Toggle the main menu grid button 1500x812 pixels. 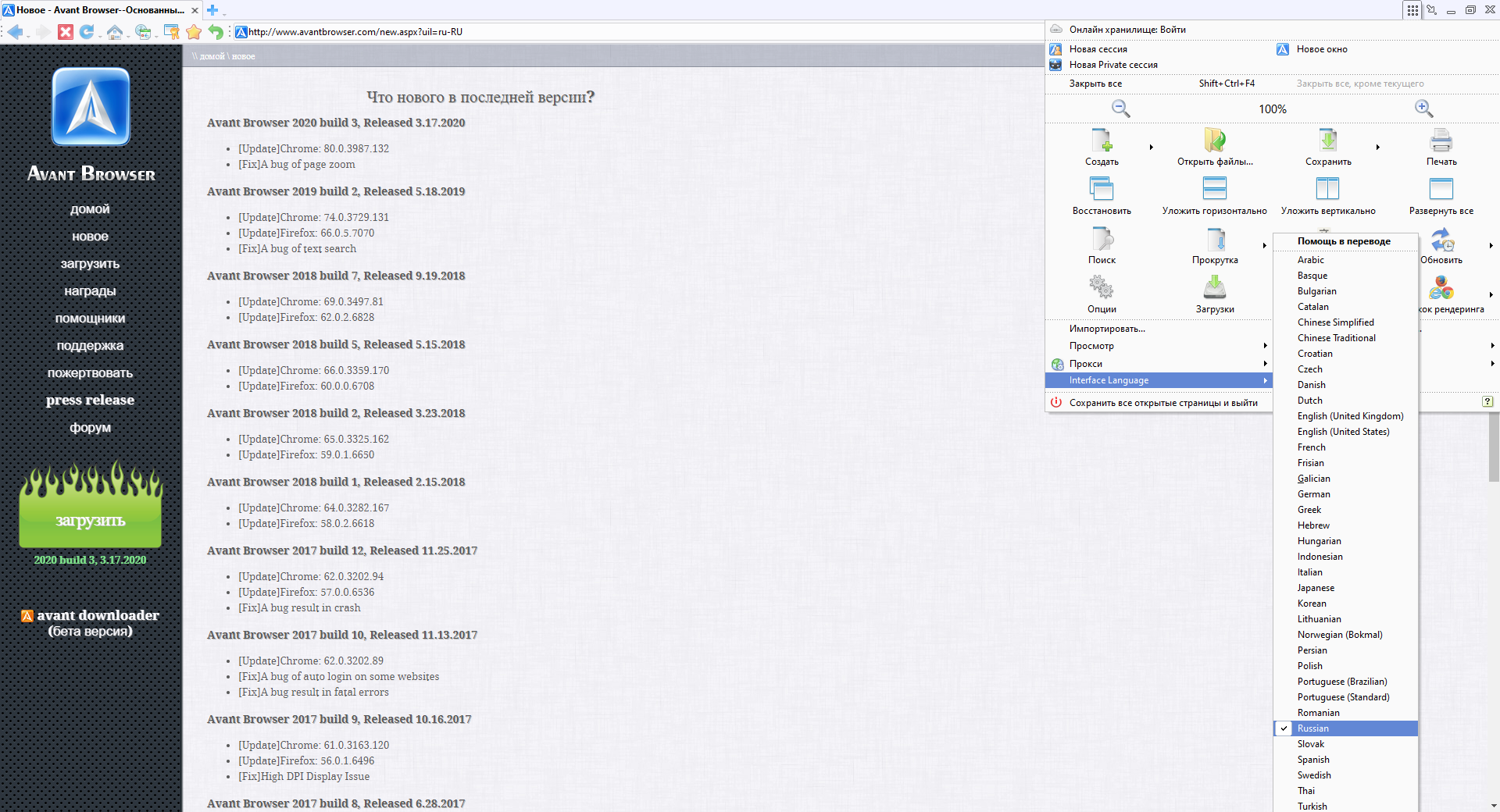click(1412, 10)
